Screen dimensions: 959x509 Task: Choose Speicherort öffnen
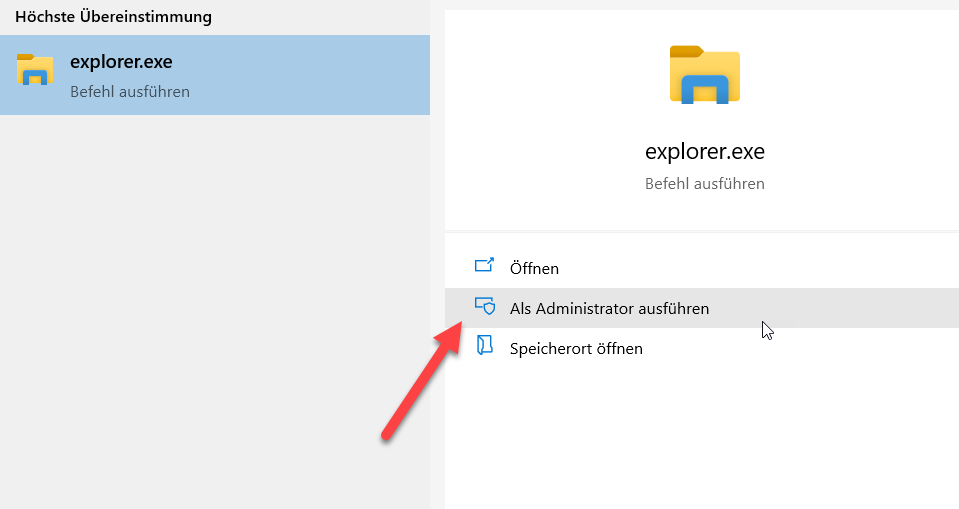click(x=702, y=348)
